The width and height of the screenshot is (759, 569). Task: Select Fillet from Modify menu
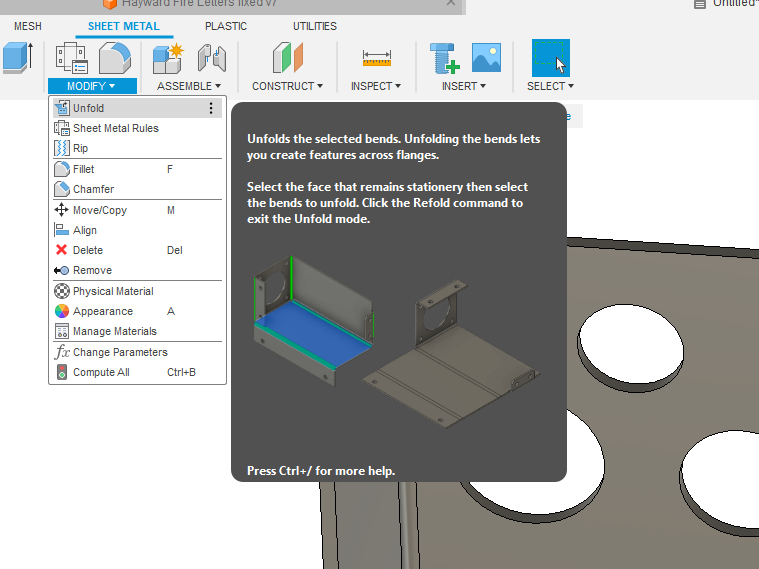point(137,169)
